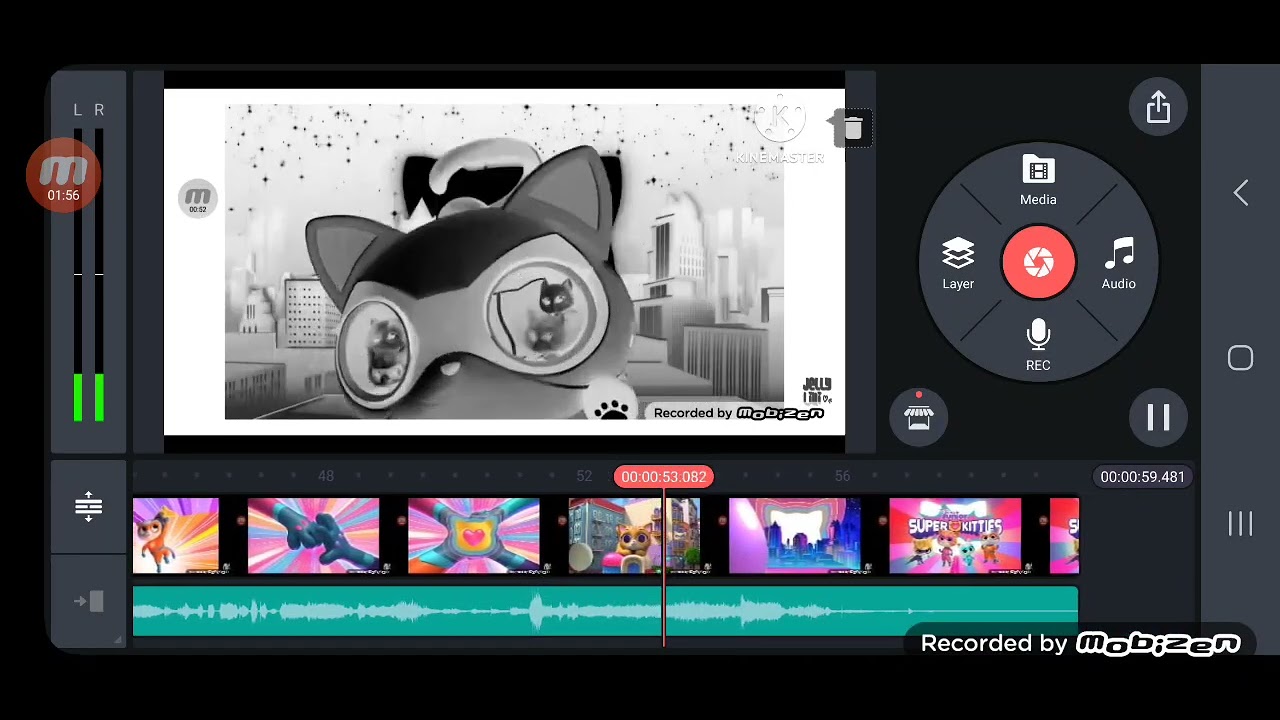Select the SuperKitties title clip
1280x720 pixels.
[x=955, y=536]
